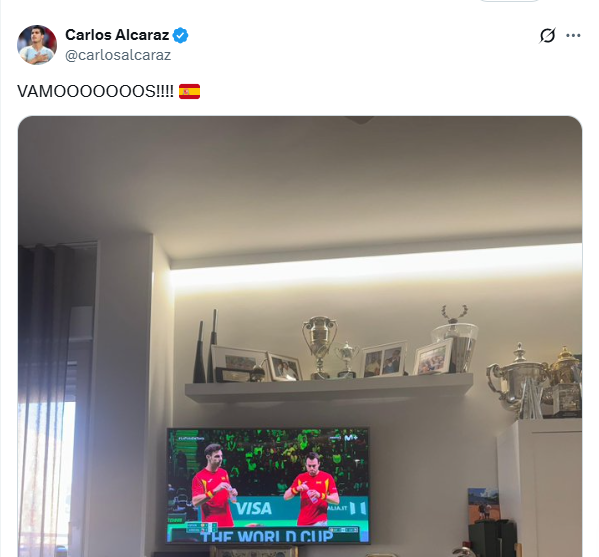Image resolution: width=599 pixels, height=557 pixels.
Task: Open Carlos Alcaraz profile avatar
Action: [x=37, y=45]
